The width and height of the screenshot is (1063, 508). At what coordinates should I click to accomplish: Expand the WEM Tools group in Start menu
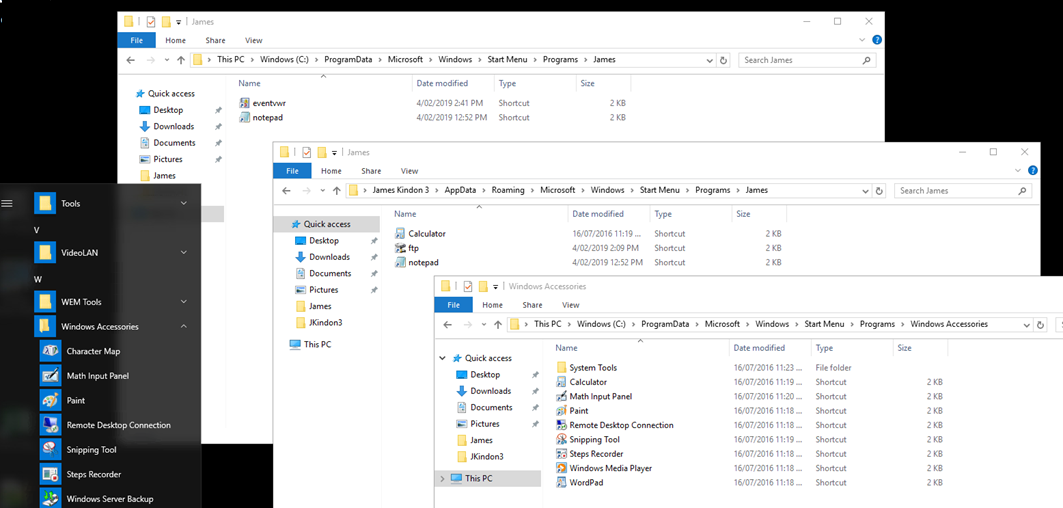pyautogui.click(x=184, y=302)
